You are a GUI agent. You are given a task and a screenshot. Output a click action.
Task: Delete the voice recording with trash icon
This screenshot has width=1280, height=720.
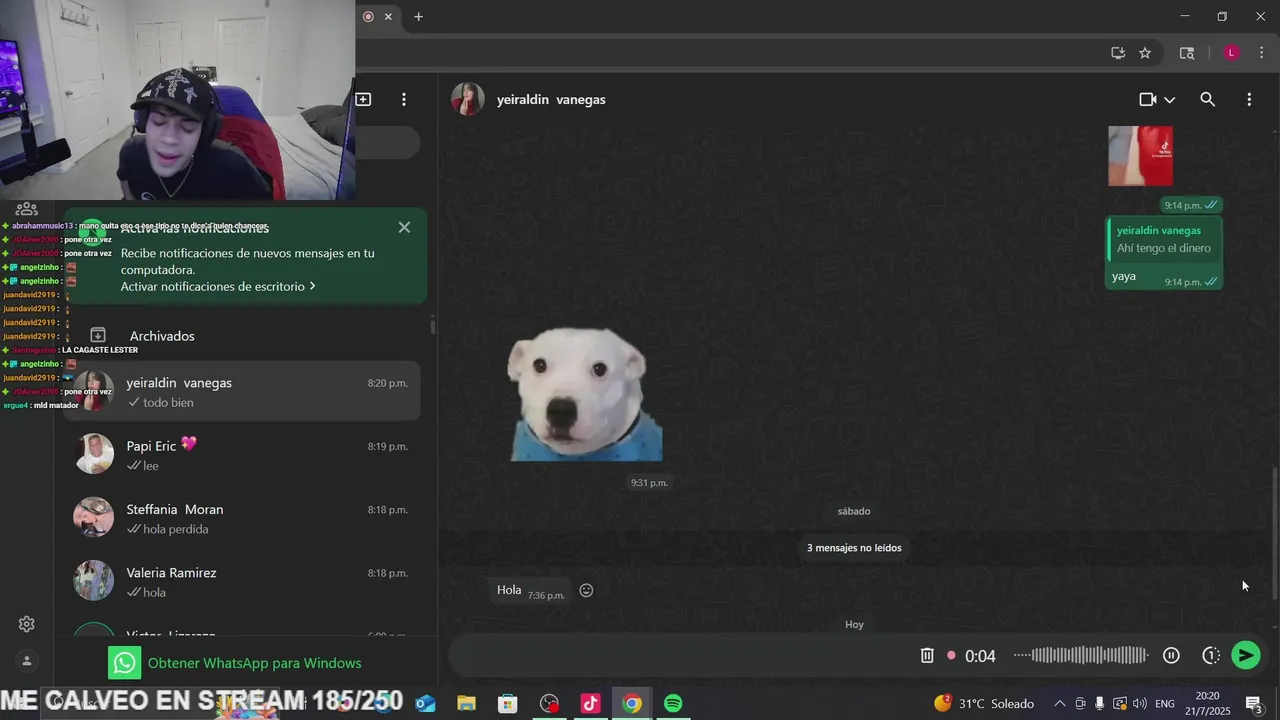[x=927, y=656]
